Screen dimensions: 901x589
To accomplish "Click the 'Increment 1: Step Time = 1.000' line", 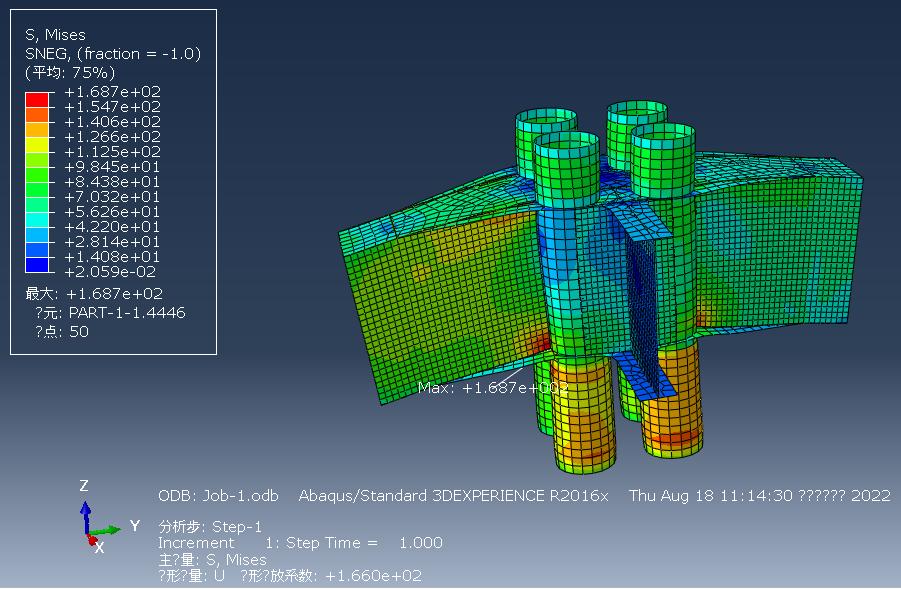I will (x=301, y=542).
